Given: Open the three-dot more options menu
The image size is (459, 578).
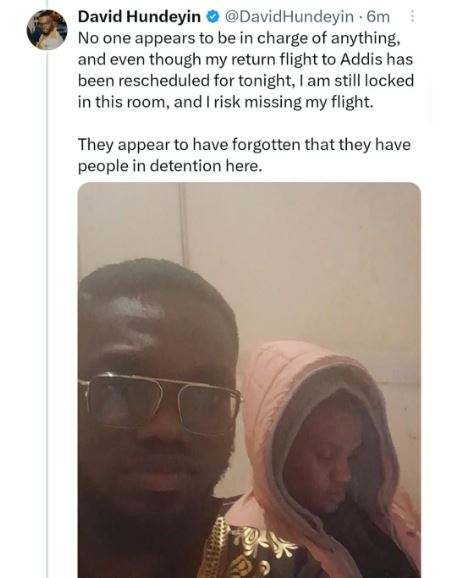Looking at the screenshot, I should click(412, 16).
